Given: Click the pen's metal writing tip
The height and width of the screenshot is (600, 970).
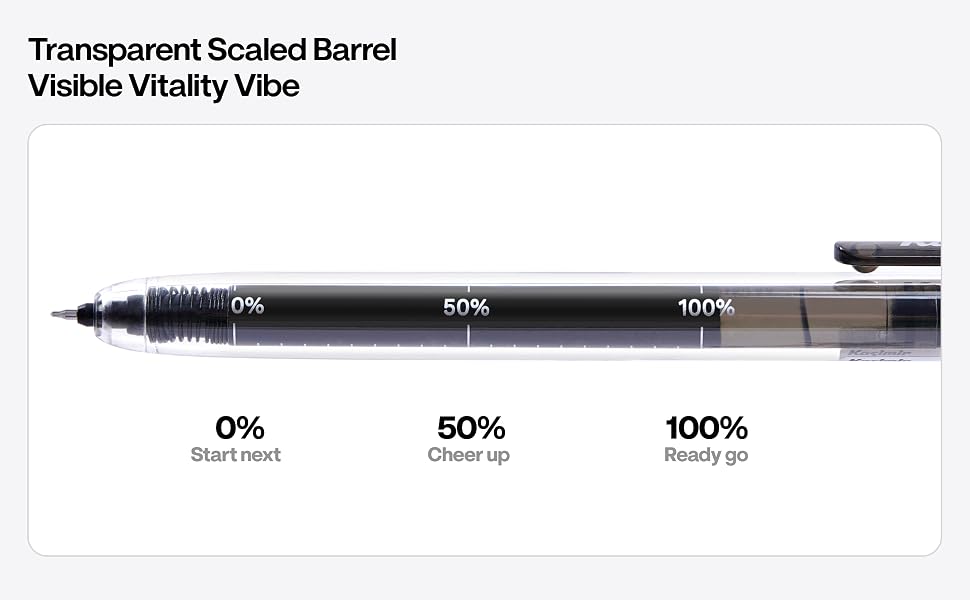Looking at the screenshot, I should coord(64,314).
